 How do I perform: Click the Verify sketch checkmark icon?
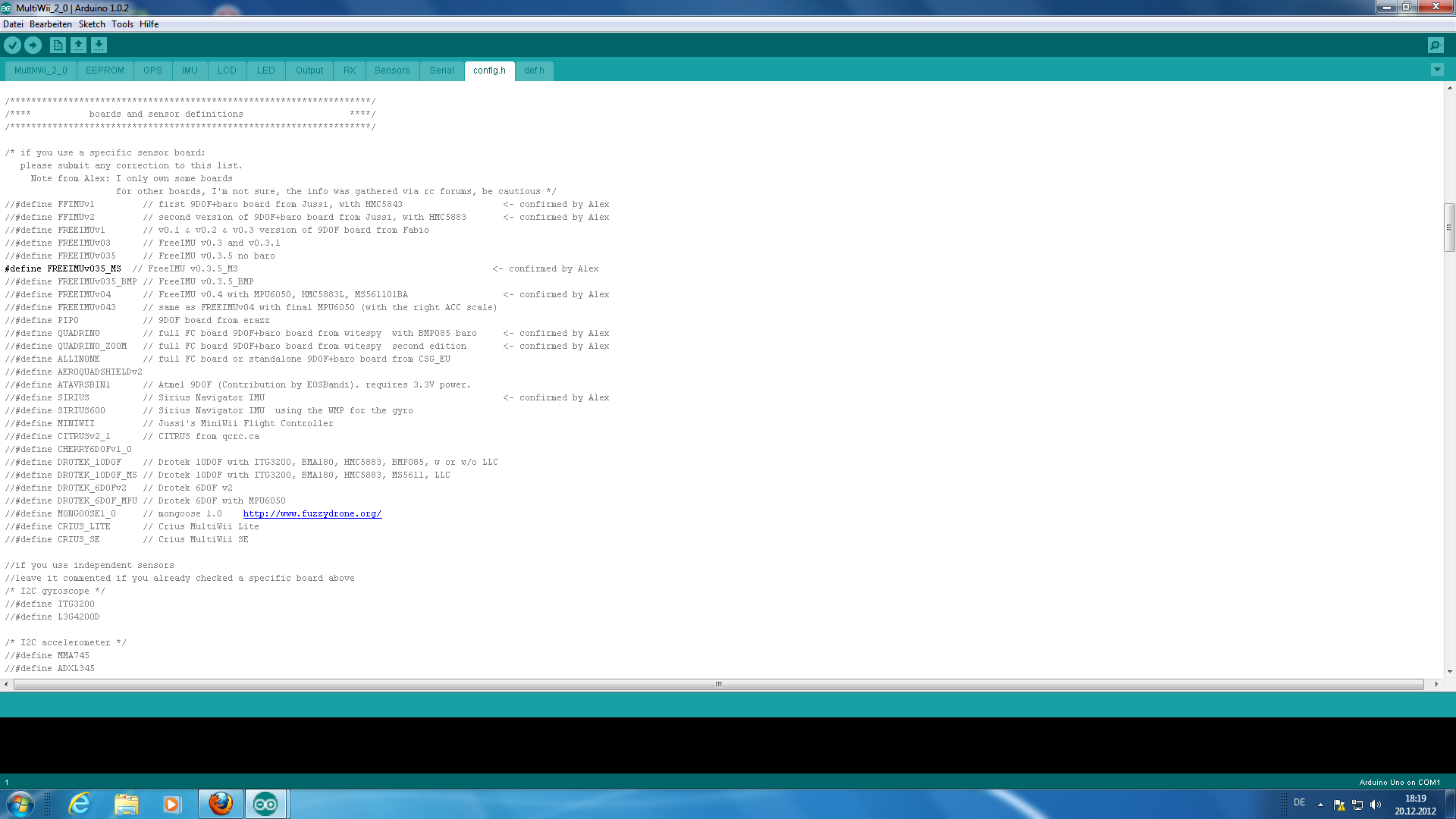(12, 45)
